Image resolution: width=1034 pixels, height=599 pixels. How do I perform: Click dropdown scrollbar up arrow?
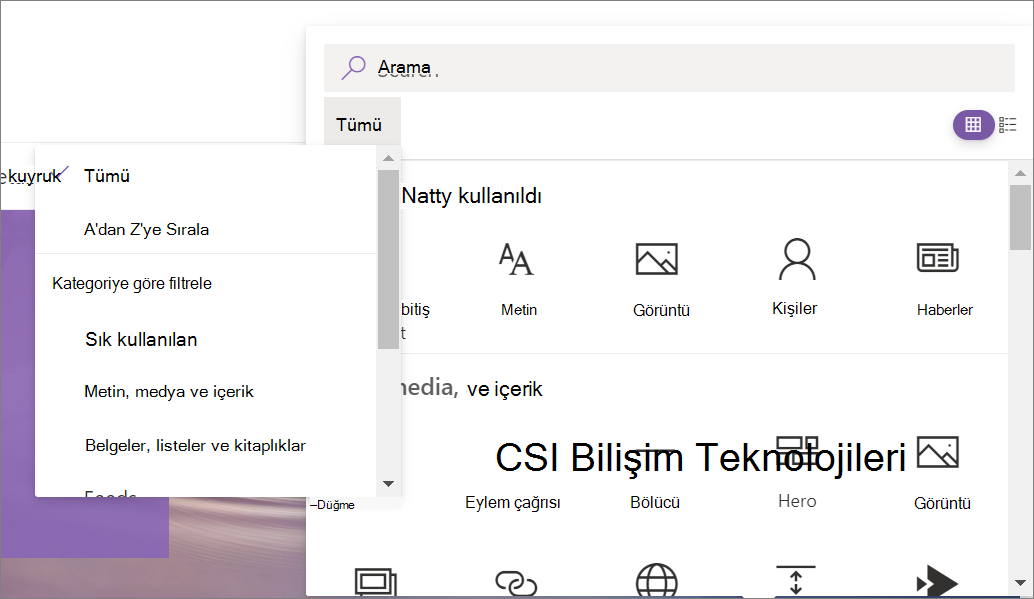[x=388, y=158]
